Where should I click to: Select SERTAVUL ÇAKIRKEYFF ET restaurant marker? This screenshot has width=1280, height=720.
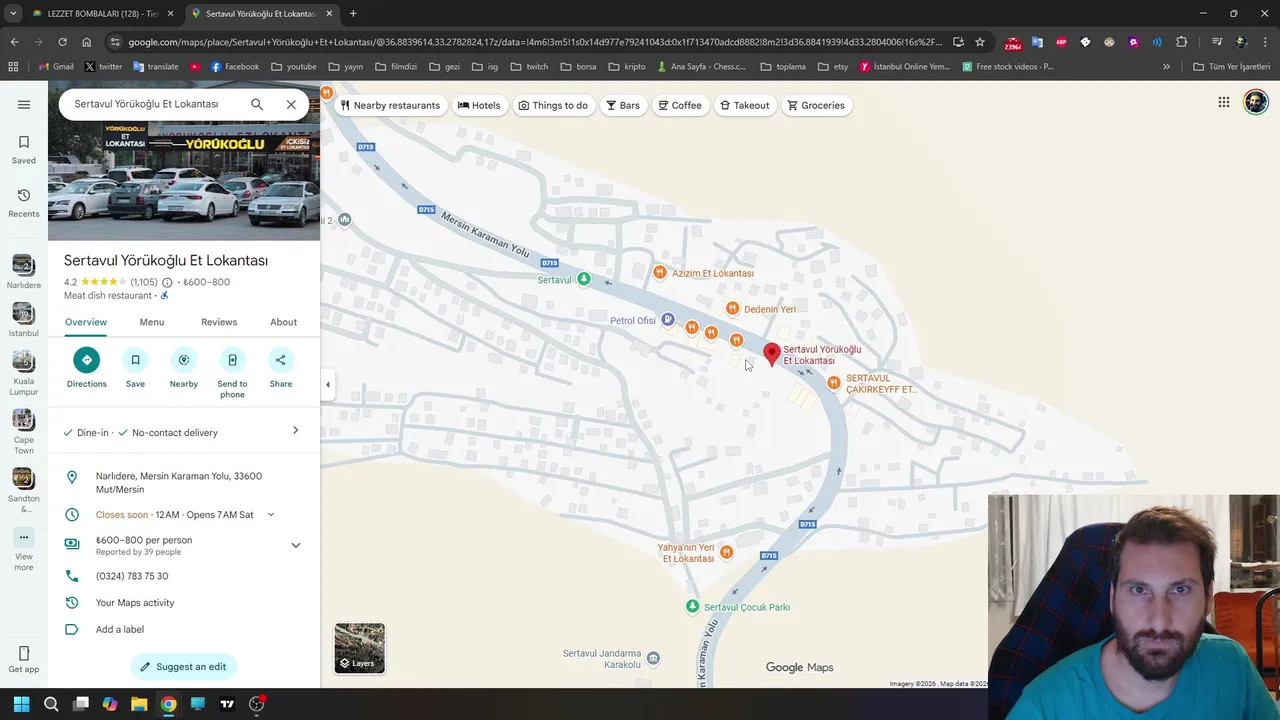[834, 383]
